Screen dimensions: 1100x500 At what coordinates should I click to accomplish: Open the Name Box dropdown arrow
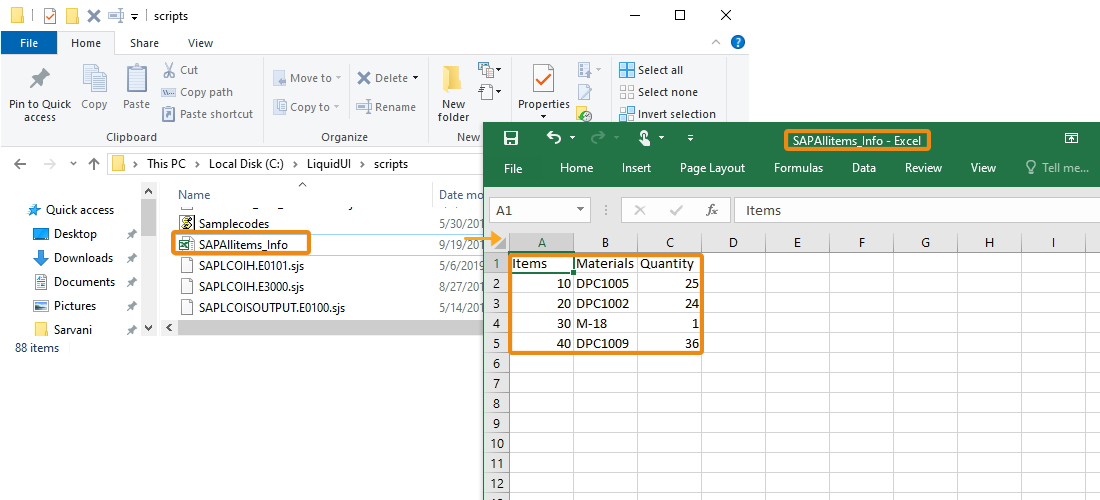coord(581,210)
